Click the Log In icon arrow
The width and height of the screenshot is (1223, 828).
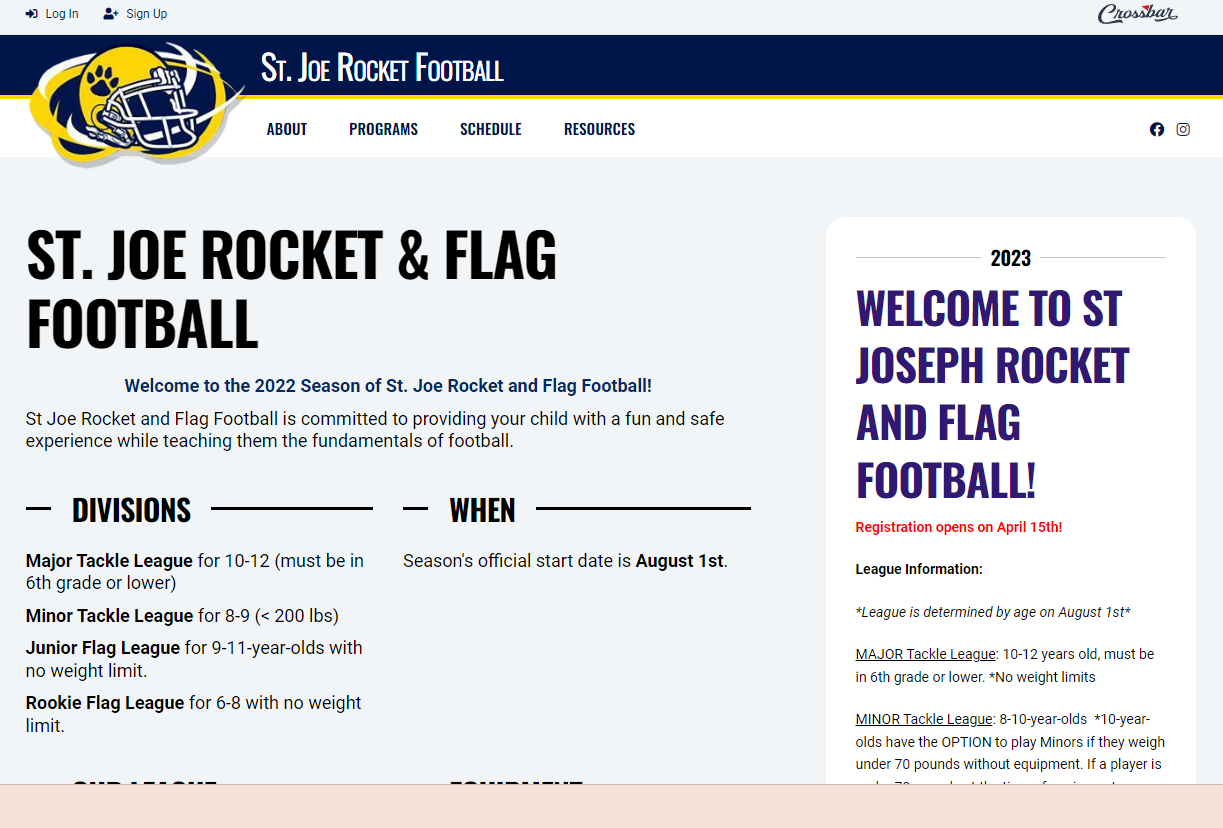(x=32, y=14)
